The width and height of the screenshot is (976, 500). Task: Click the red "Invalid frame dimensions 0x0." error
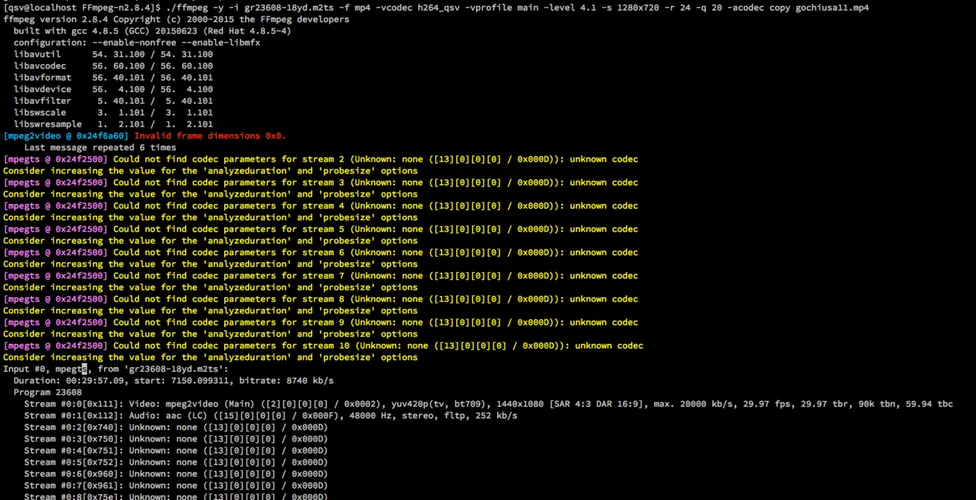(210, 136)
